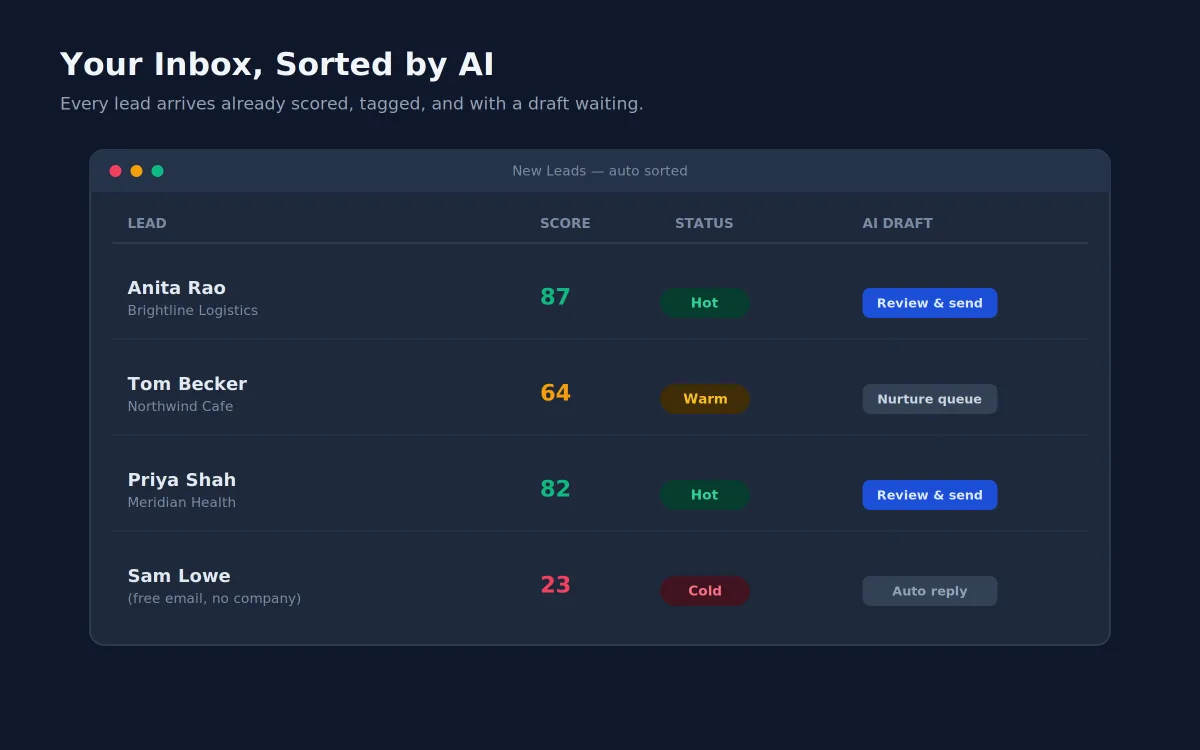Click the red window close dot
This screenshot has height=750, width=1200.
click(116, 171)
